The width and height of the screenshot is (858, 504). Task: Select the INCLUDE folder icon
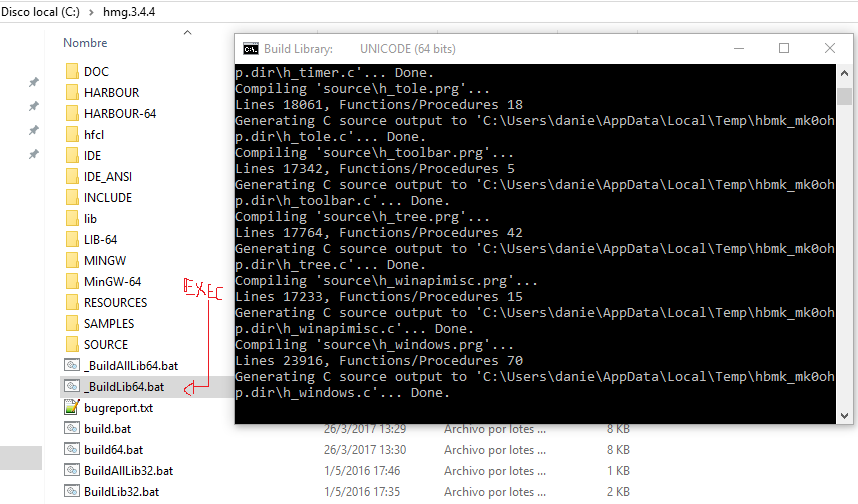[72, 198]
